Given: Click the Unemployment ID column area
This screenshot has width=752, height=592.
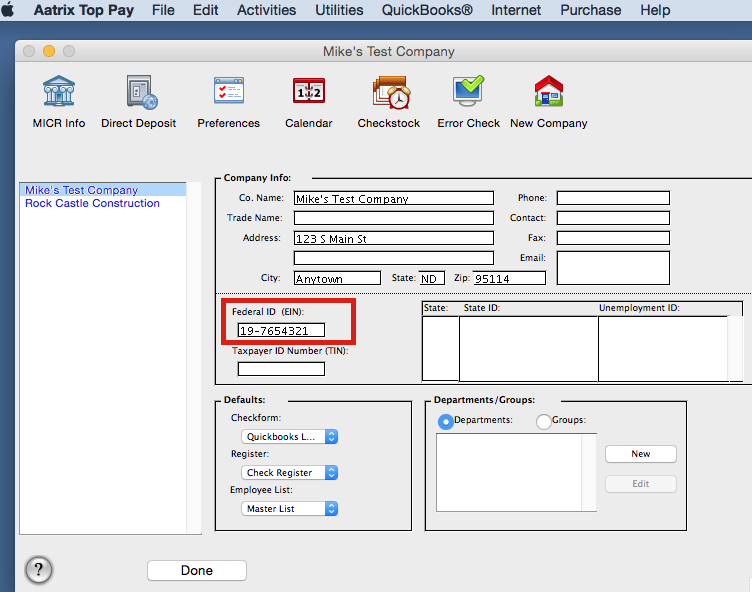Looking at the screenshot, I should (663, 348).
